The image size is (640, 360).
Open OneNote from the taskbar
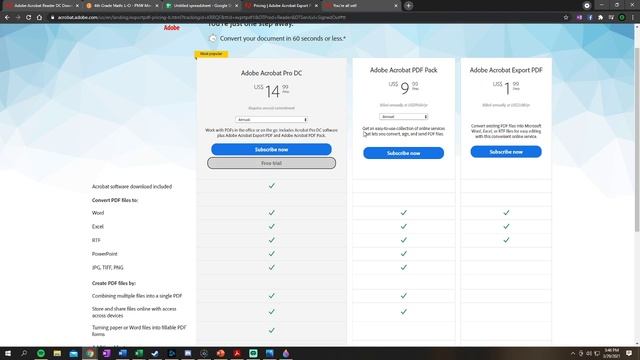[x=106, y=353]
